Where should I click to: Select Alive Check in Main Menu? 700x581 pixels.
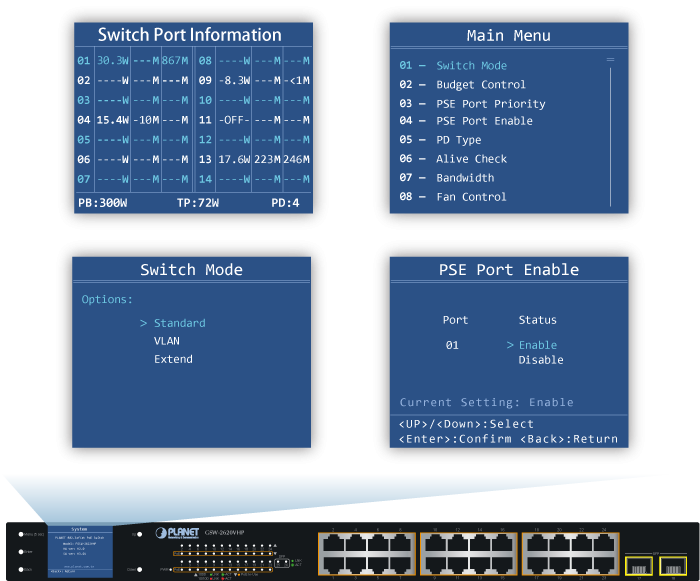pyautogui.click(x=471, y=159)
